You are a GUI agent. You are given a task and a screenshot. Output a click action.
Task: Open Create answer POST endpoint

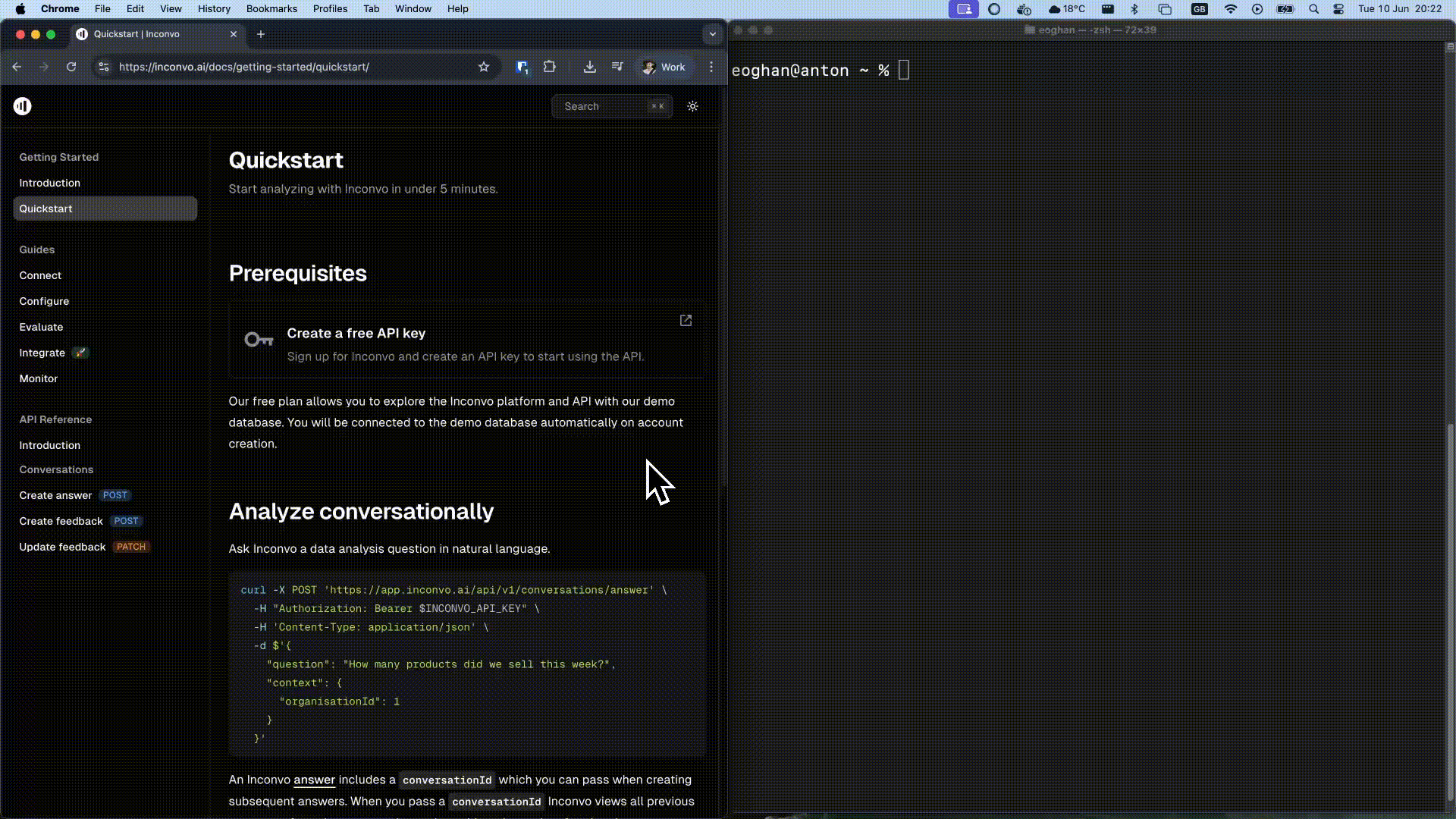(x=74, y=495)
